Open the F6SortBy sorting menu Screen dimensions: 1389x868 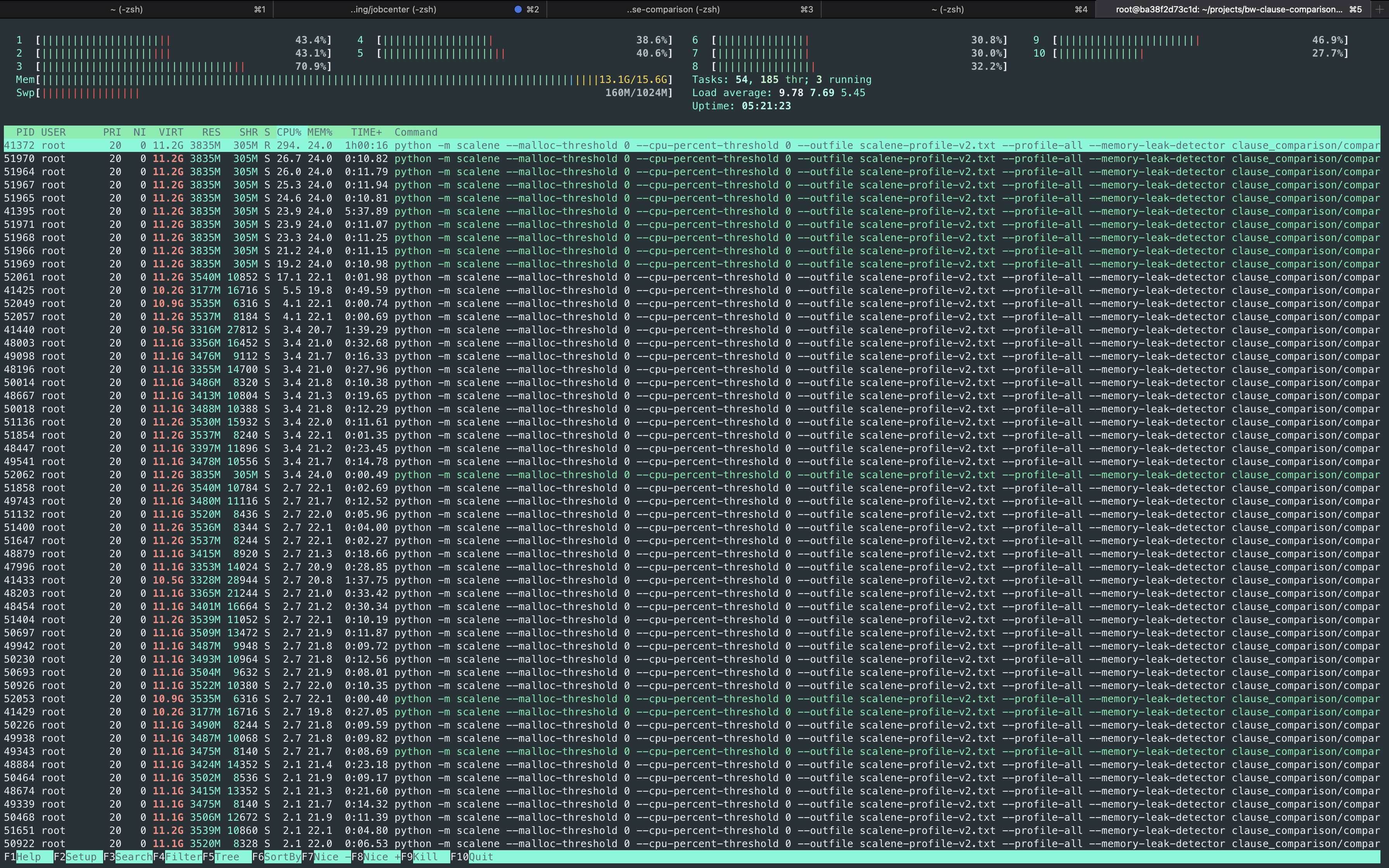pyautogui.click(x=277, y=856)
